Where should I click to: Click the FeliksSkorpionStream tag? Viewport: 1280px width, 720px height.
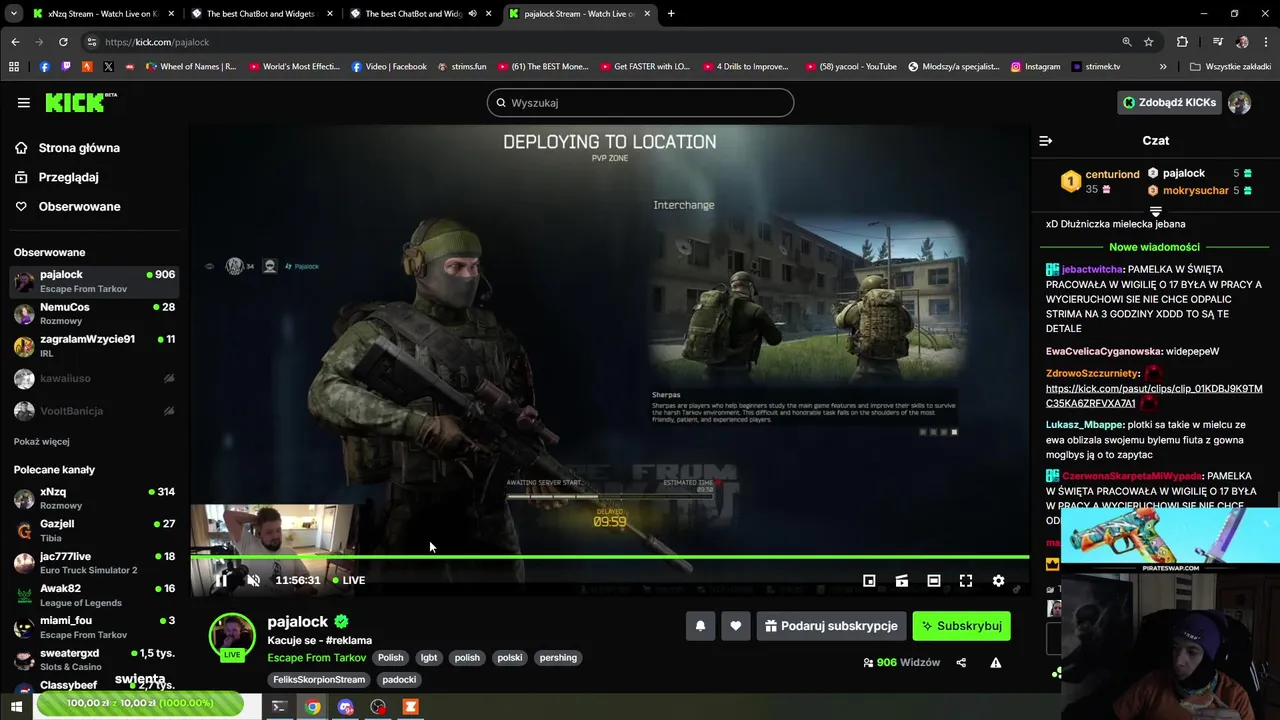click(319, 680)
